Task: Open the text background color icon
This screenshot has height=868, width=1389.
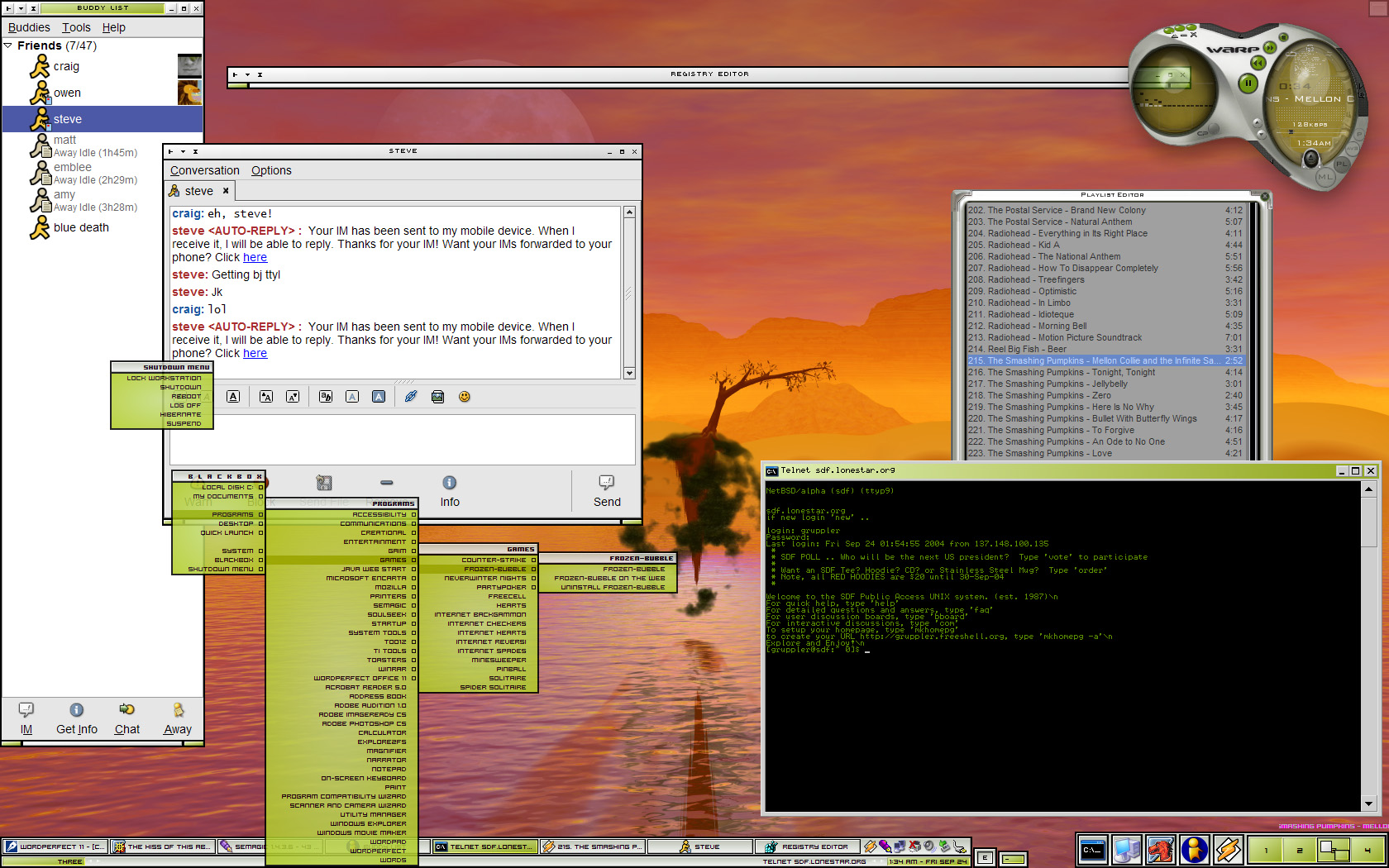Action: 379,397
